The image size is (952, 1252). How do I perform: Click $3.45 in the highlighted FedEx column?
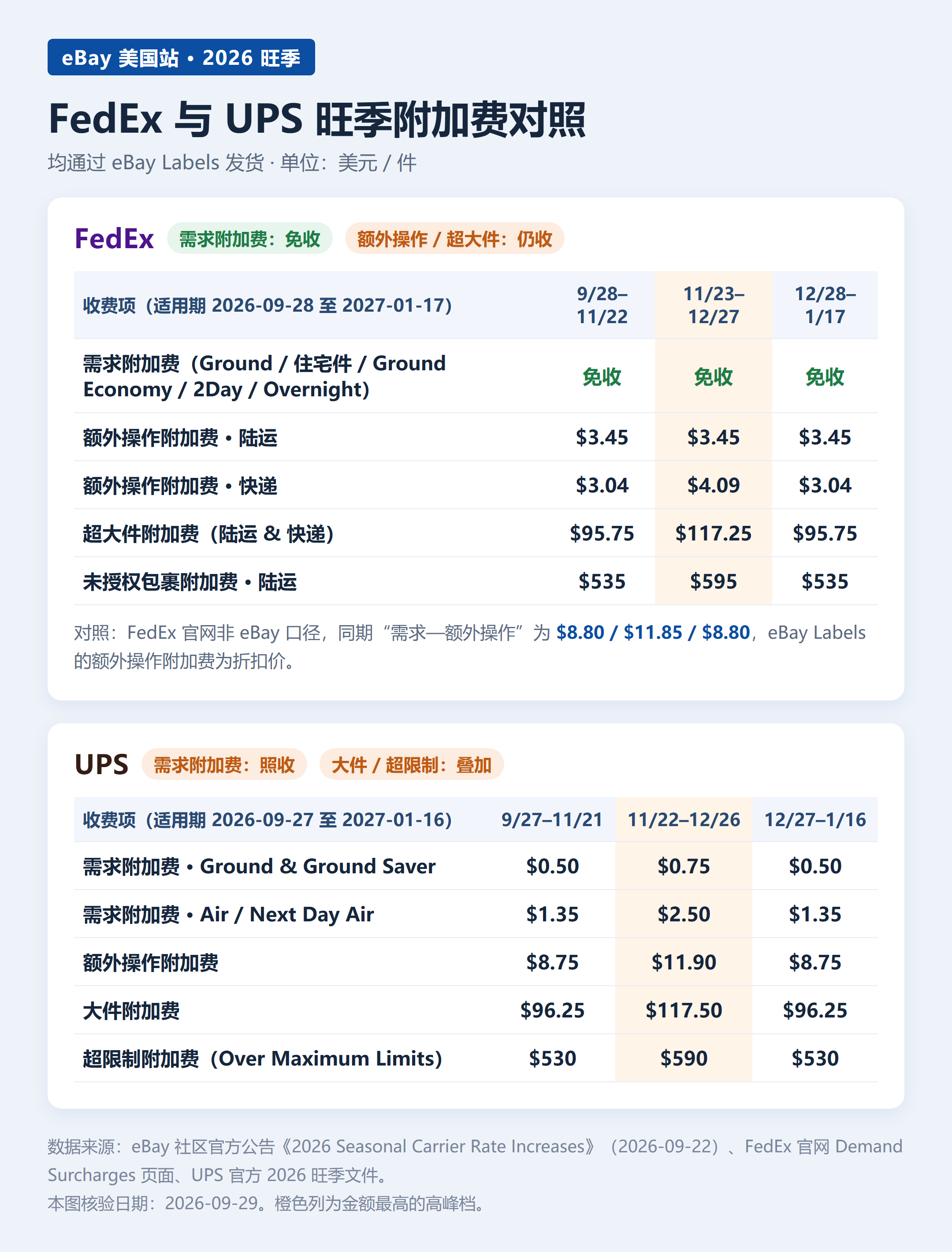(x=714, y=437)
